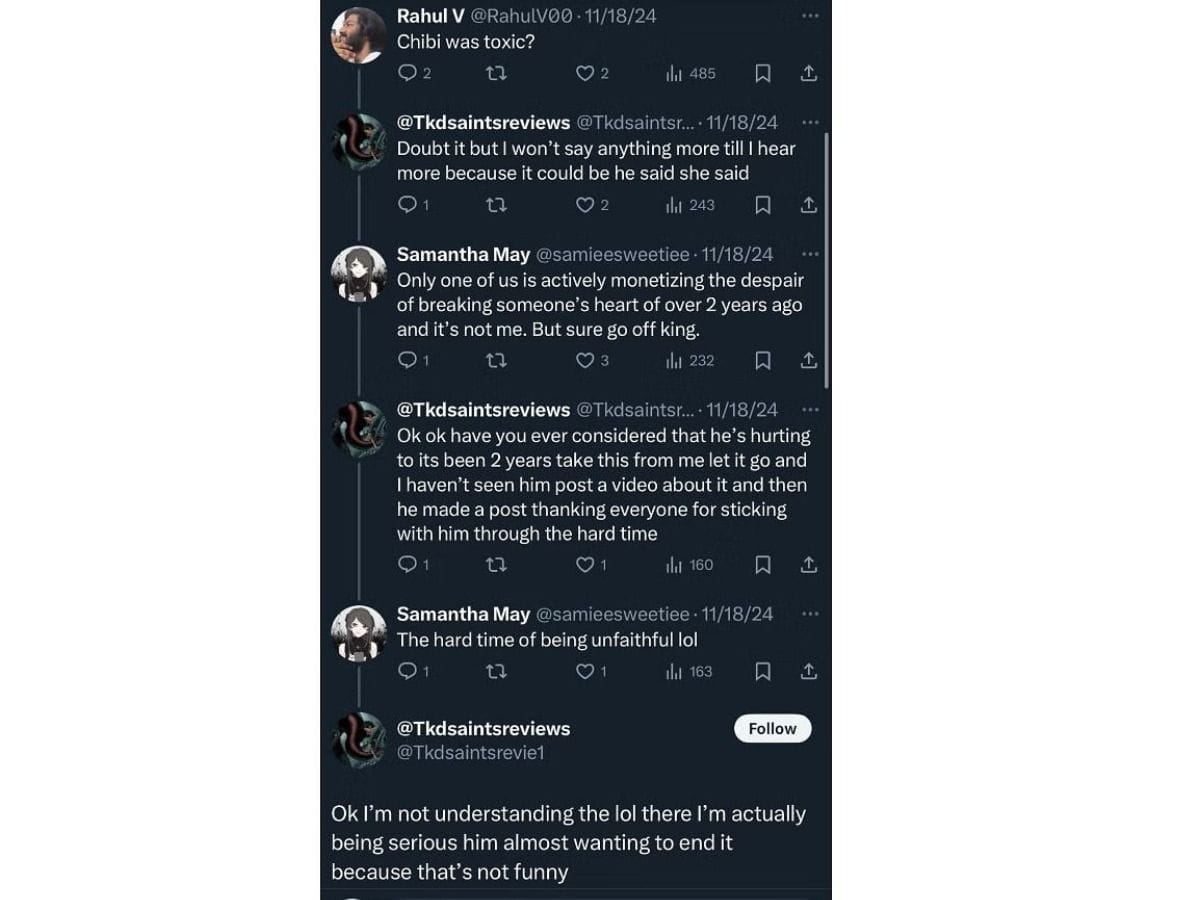The width and height of the screenshot is (1200, 900).
Task: Open more options menu on Rahul V's tweet
Action: pyautogui.click(x=810, y=15)
